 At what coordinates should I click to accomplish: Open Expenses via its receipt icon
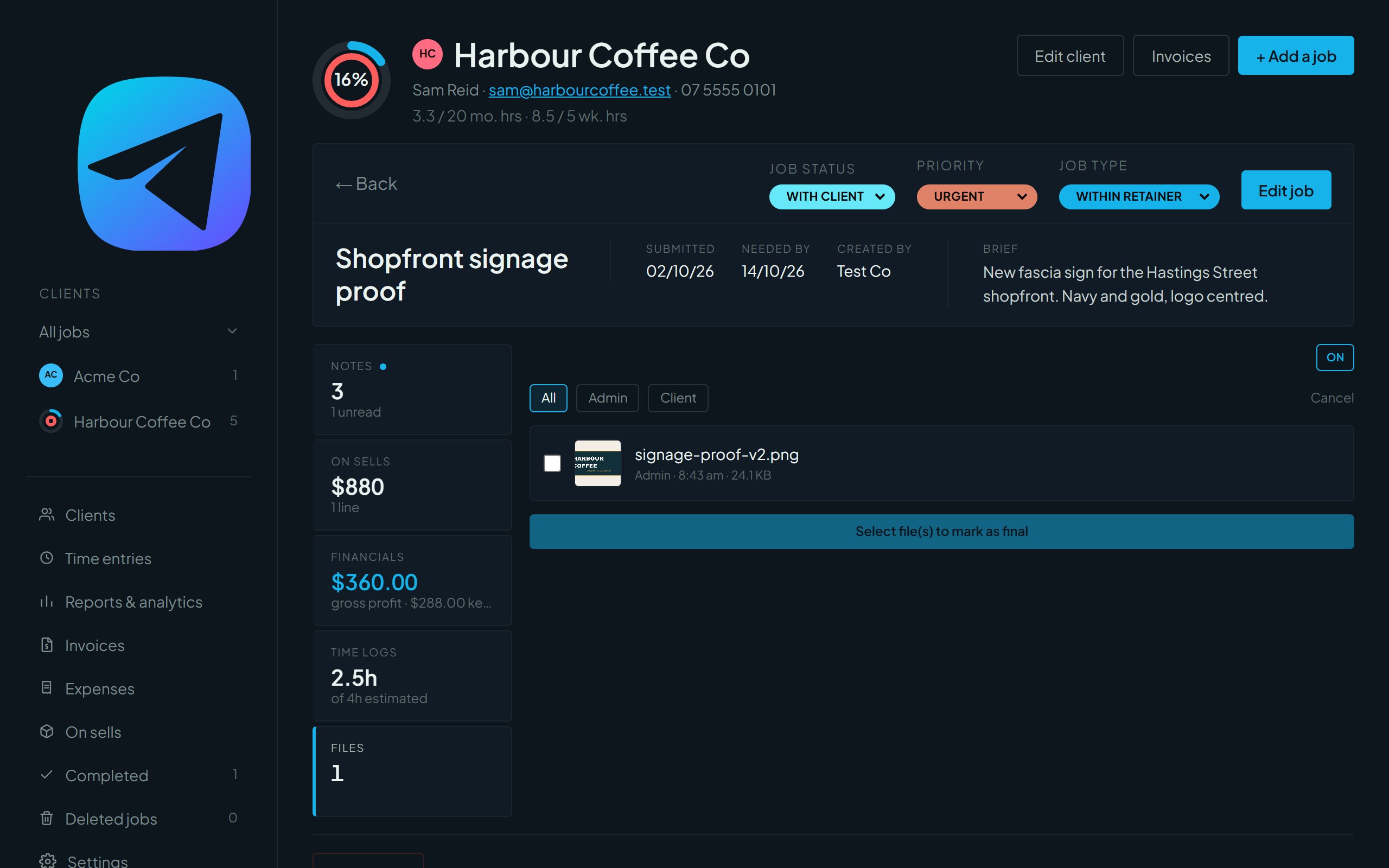47,688
